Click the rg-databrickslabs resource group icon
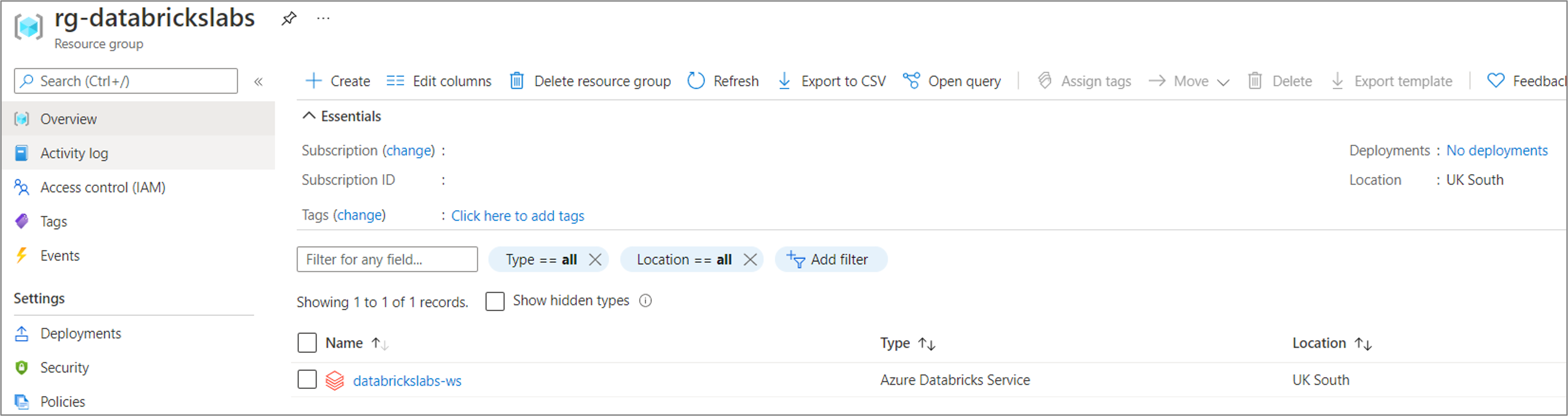The image size is (1568, 416). tap(28, 26)
